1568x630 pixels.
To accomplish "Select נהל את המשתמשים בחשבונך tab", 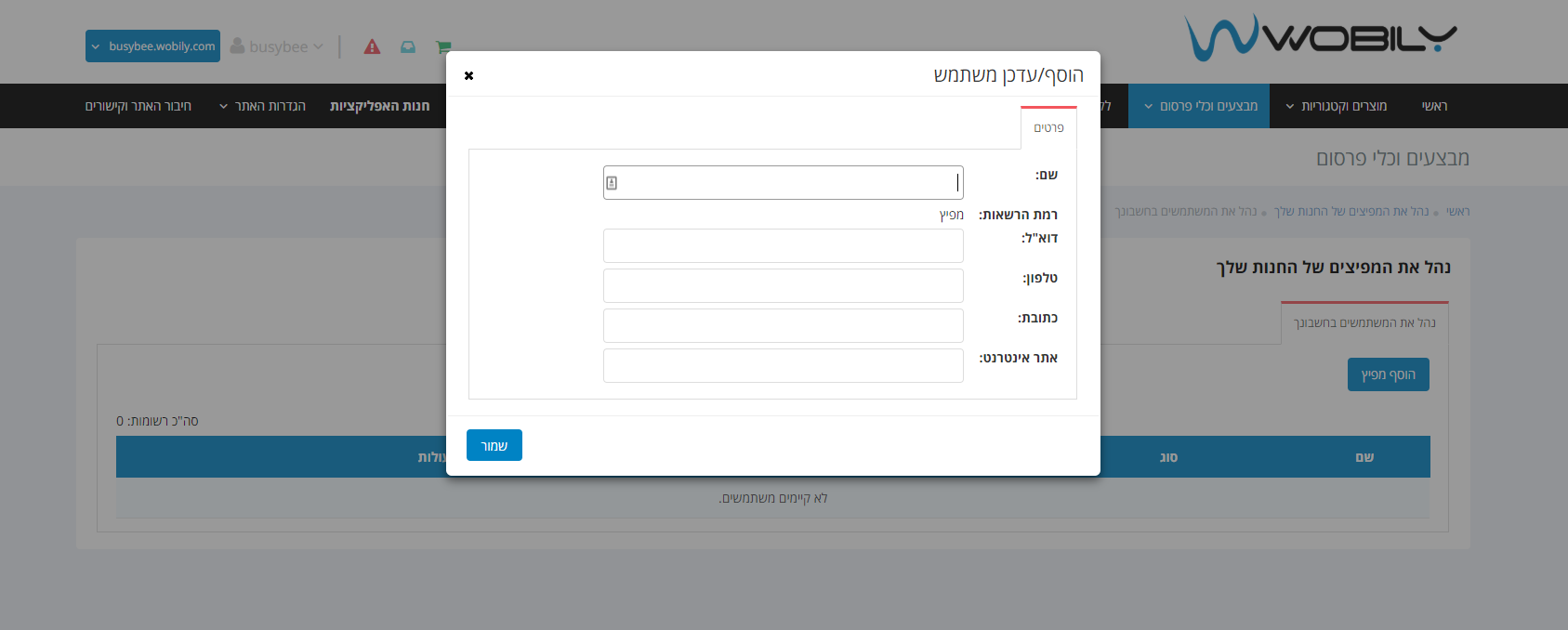I will pyautogui.click(x=1364, y=322).
